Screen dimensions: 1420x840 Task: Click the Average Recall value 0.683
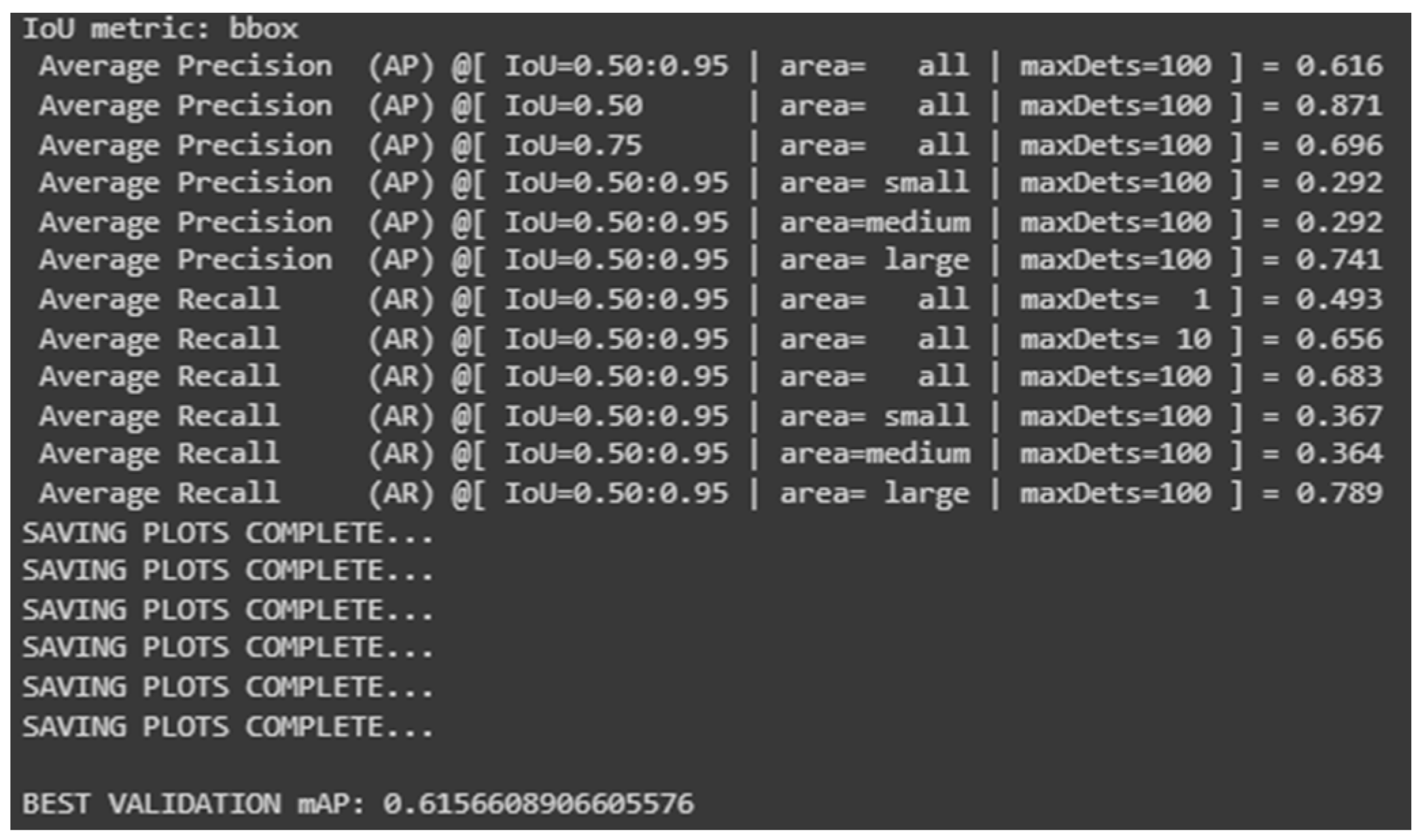tap(1338, 377)
